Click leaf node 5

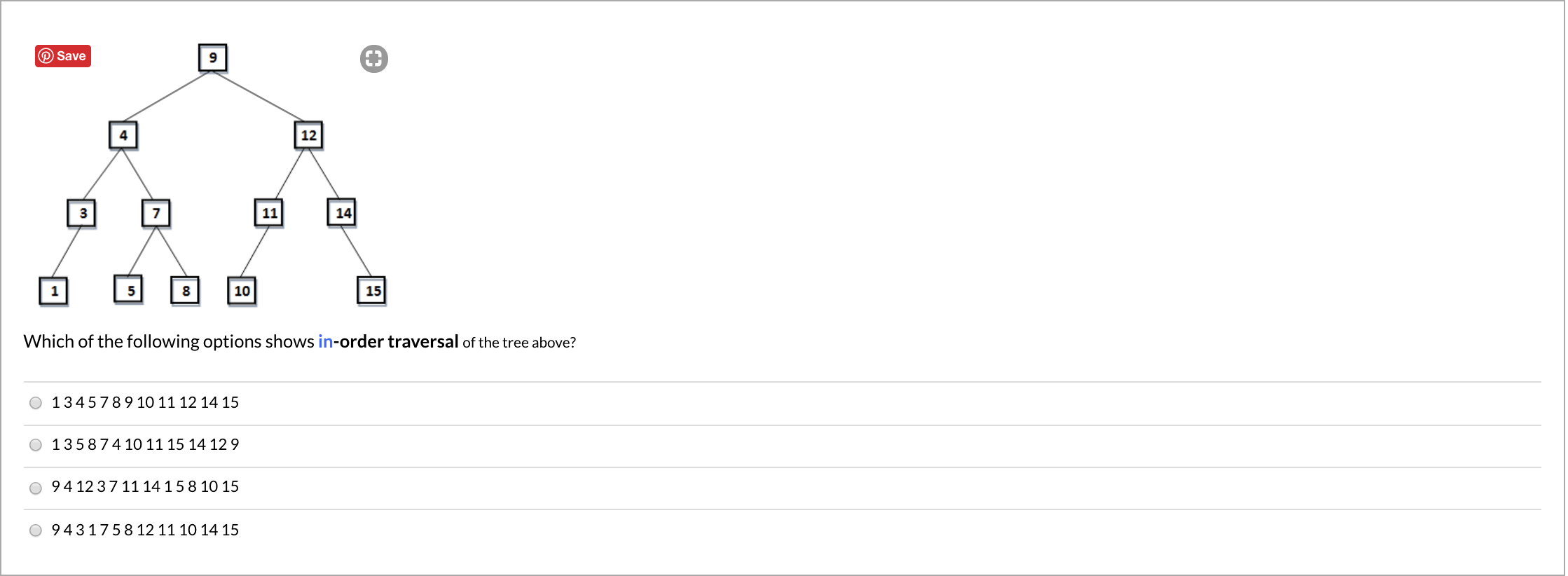pyautogui.click(x=129, y=289)
